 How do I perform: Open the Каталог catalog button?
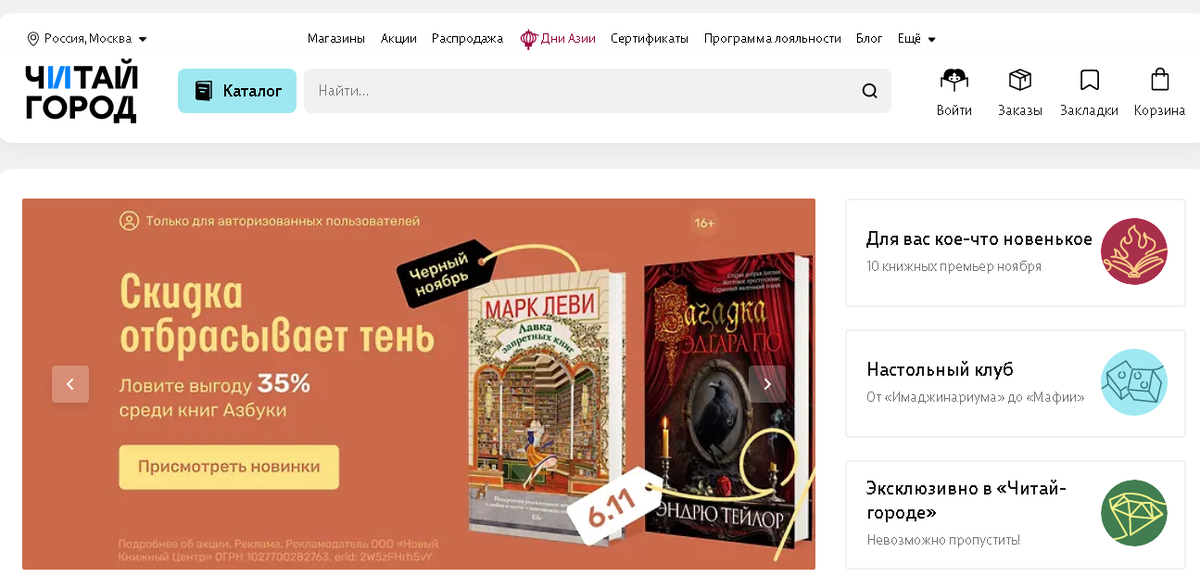click(x=237, y=91)
